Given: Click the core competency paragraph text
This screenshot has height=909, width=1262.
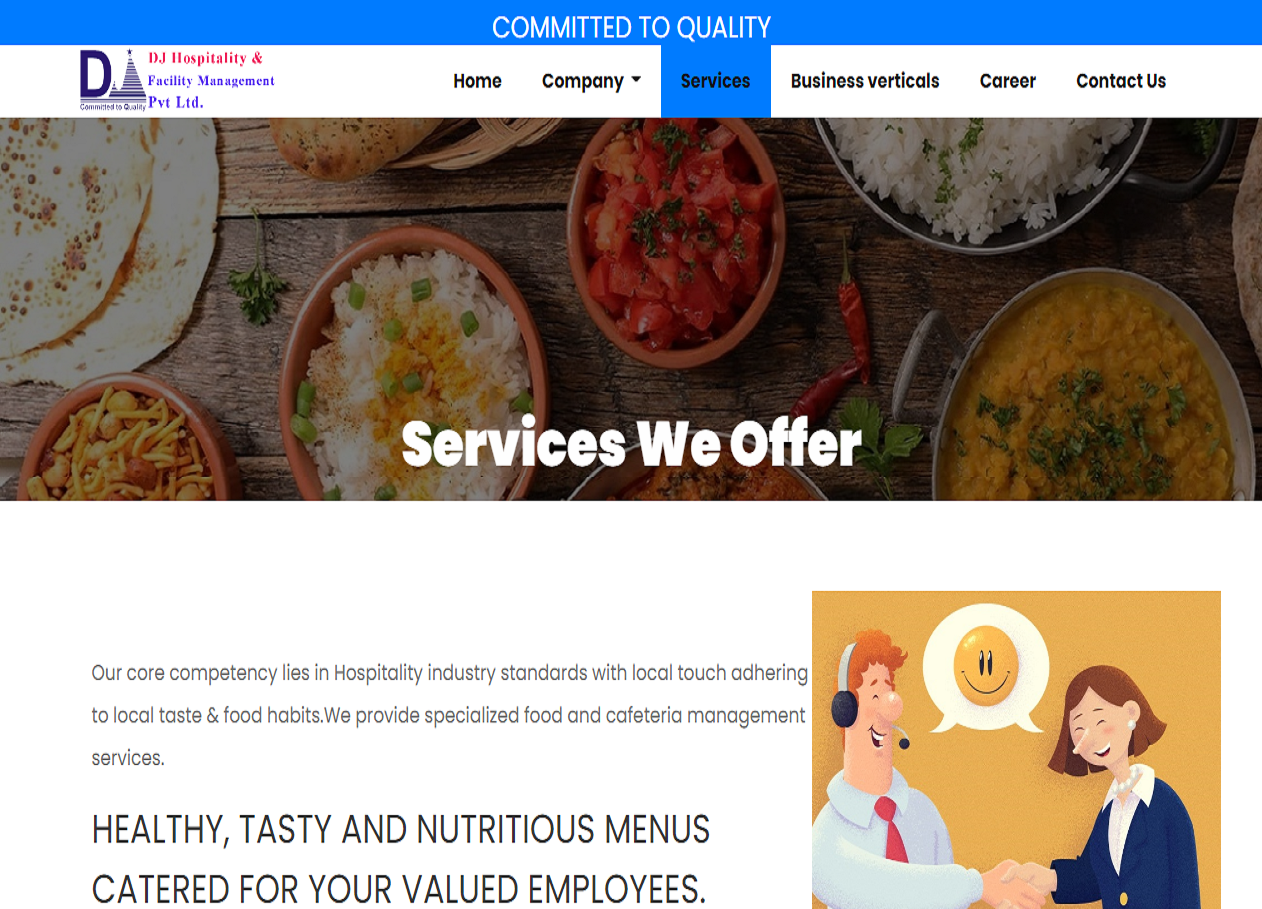Looking at the screenshot, I should point(450,715).
